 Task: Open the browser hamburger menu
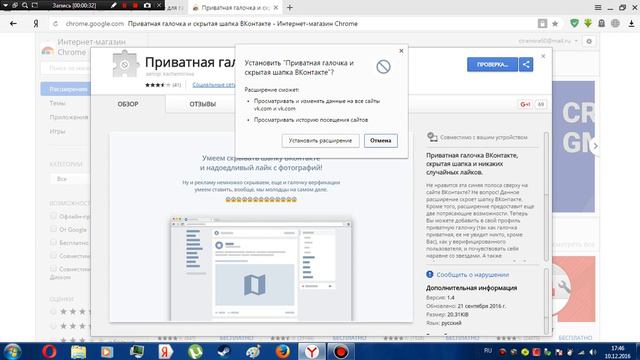[598, 7]
